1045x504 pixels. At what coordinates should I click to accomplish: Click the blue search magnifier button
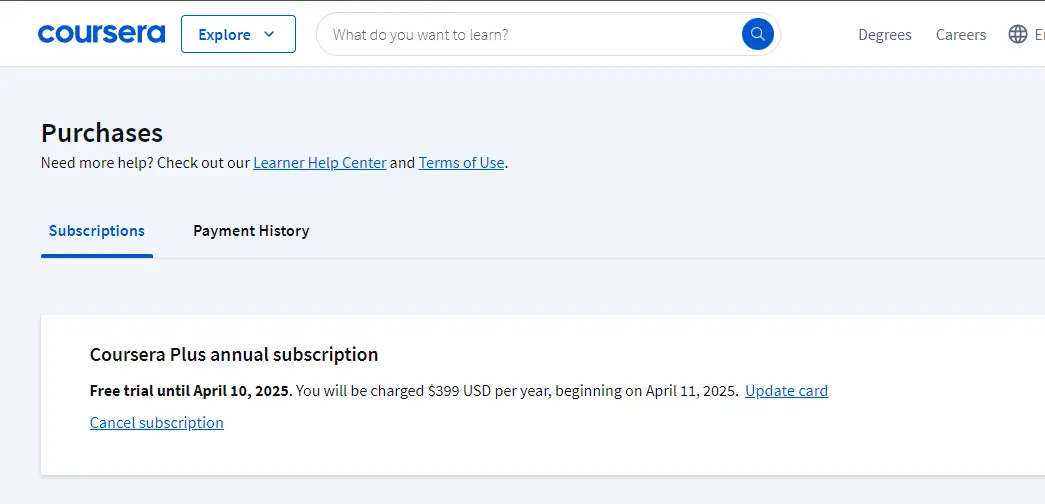[758, 34]
